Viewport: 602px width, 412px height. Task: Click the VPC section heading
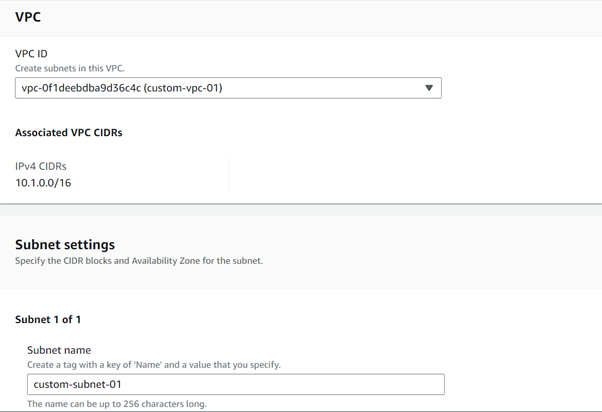click(x=28, y=17)
